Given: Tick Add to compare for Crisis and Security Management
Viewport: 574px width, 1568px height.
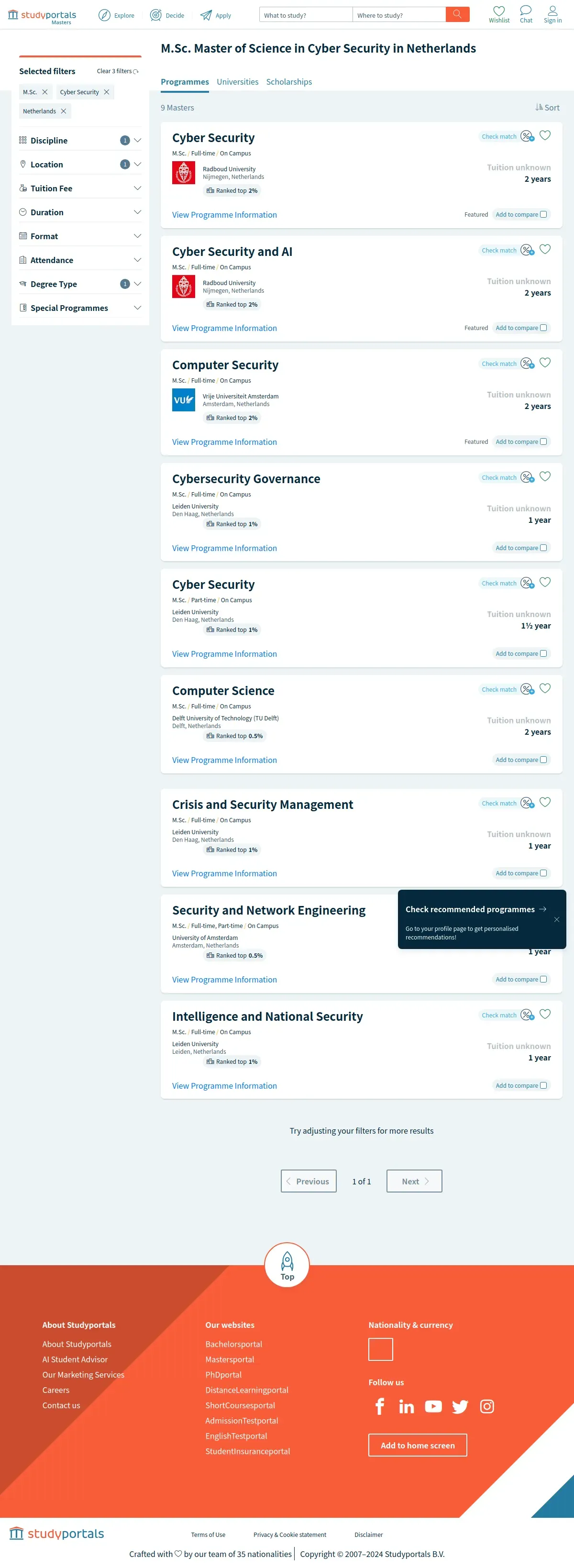Looking at the screenshot, I should pyautogui.click(x=543, y=873).
